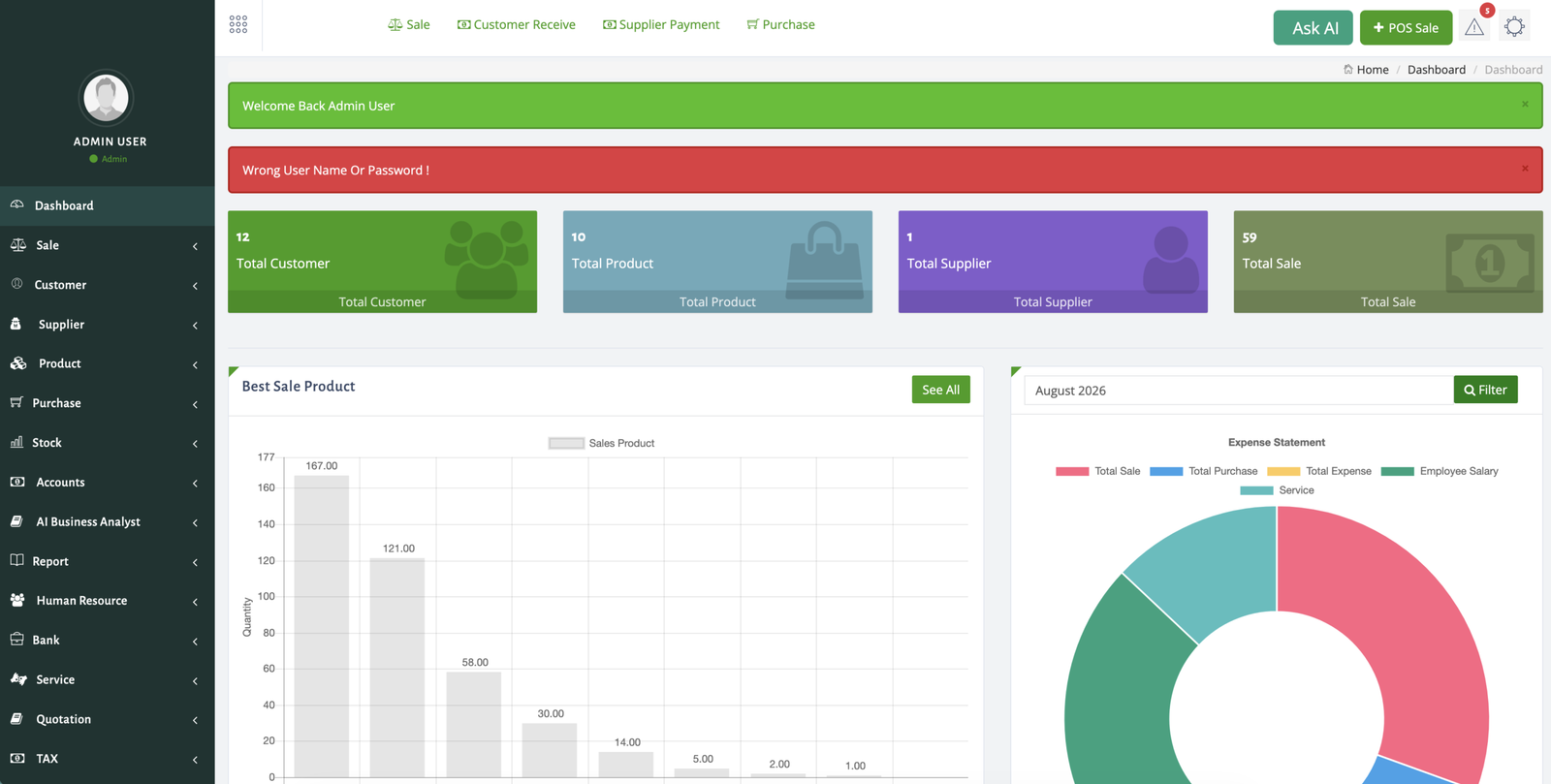The width and height of the screenshot is (1551, 784).
Task: Expand the Stock sidebar menu chevron
Action: click(195, 444)
